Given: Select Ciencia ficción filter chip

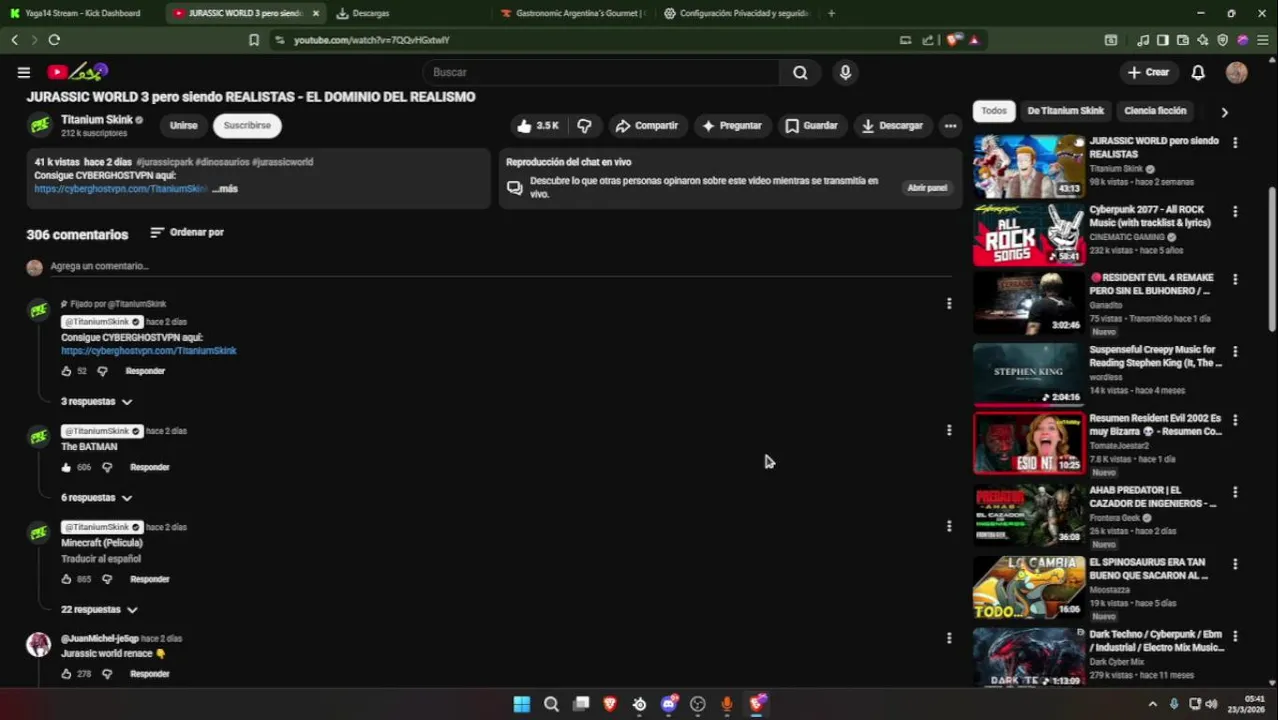Looking at the screenshot, I should coord(1155,111).
